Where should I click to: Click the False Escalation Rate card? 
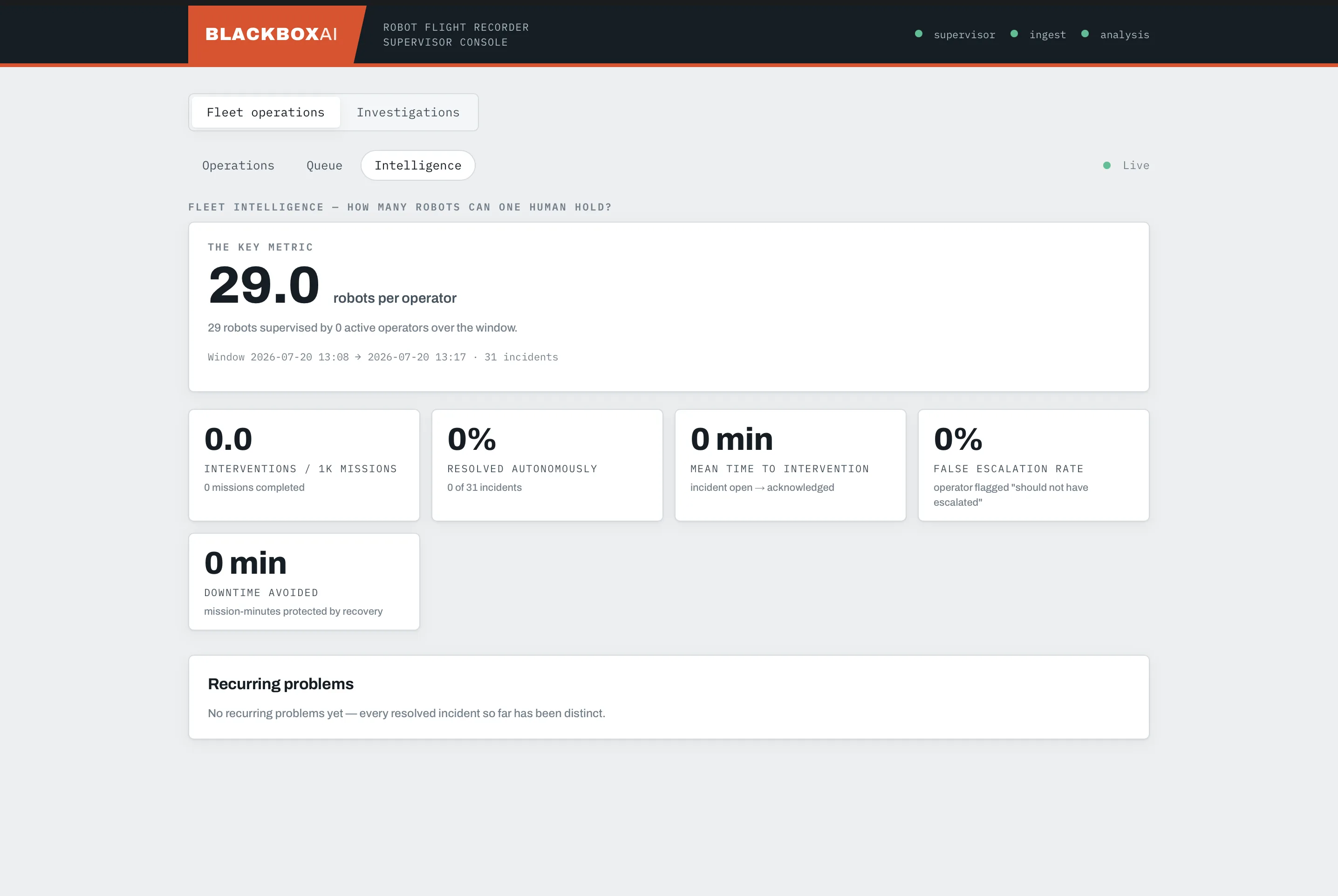pyautogui.click(x=1033, y=465)
